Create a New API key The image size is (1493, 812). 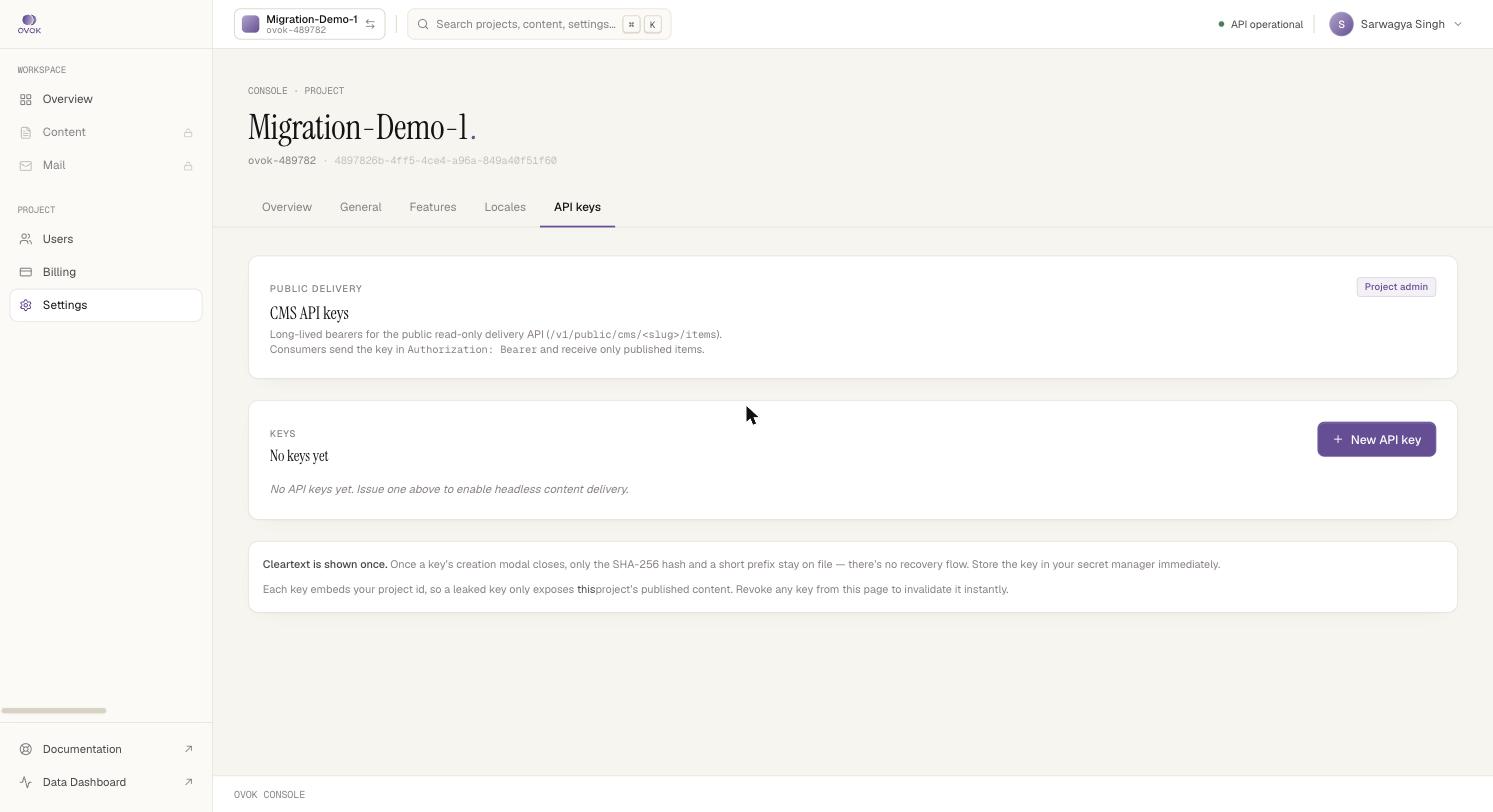1376,439
